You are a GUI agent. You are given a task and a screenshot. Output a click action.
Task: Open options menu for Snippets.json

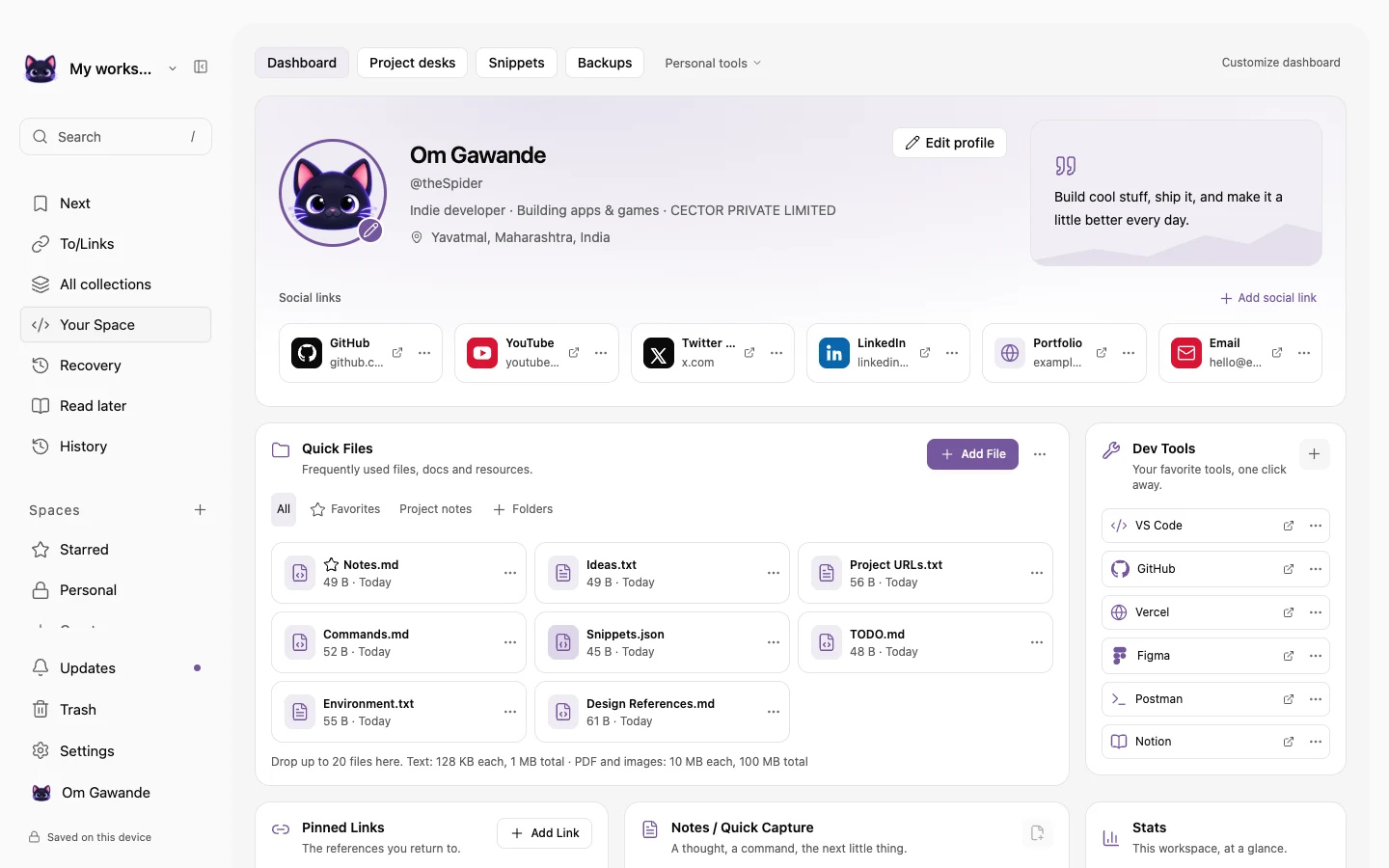(774, 642)
